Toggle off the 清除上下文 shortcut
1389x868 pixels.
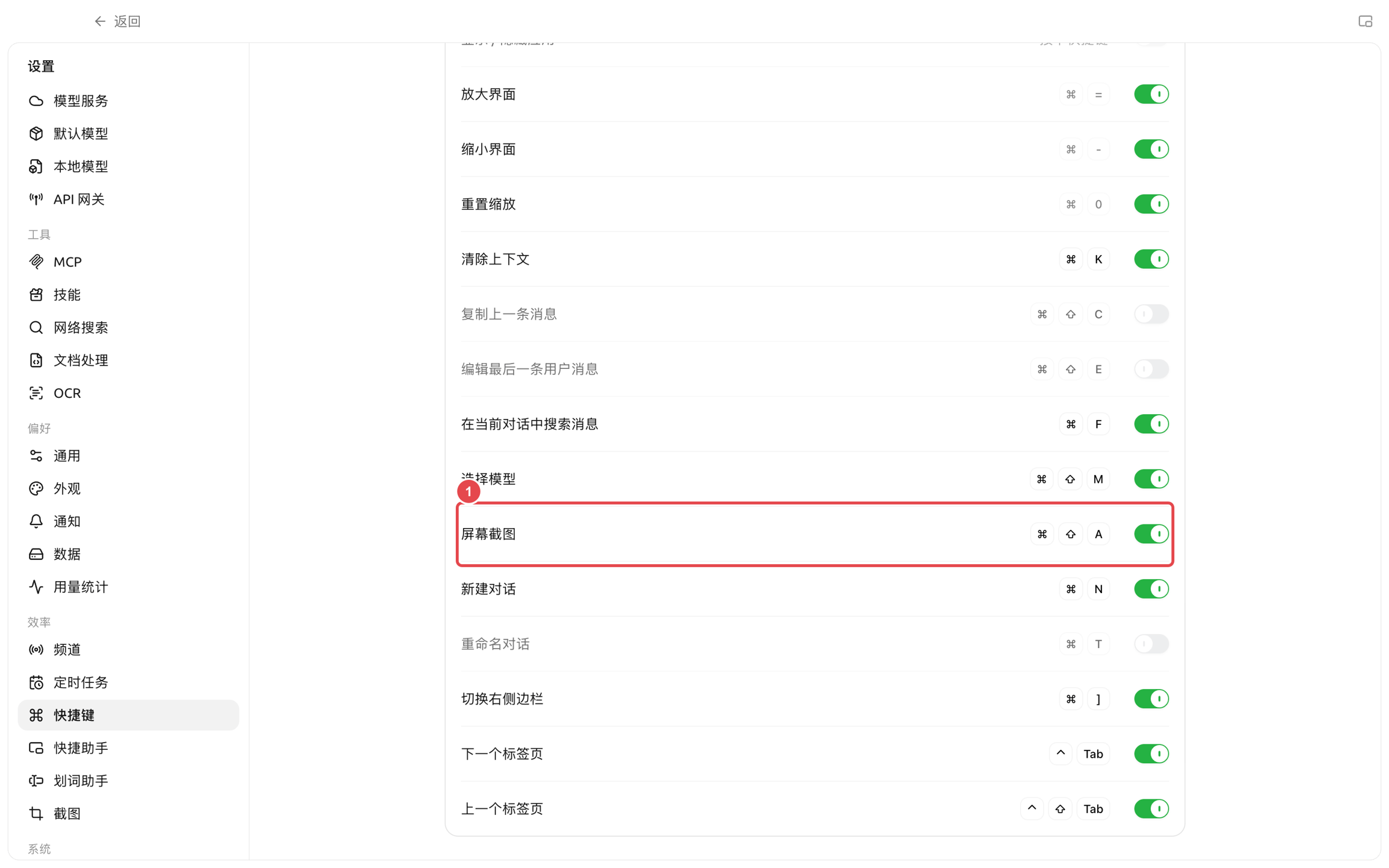click(1151, 259)
